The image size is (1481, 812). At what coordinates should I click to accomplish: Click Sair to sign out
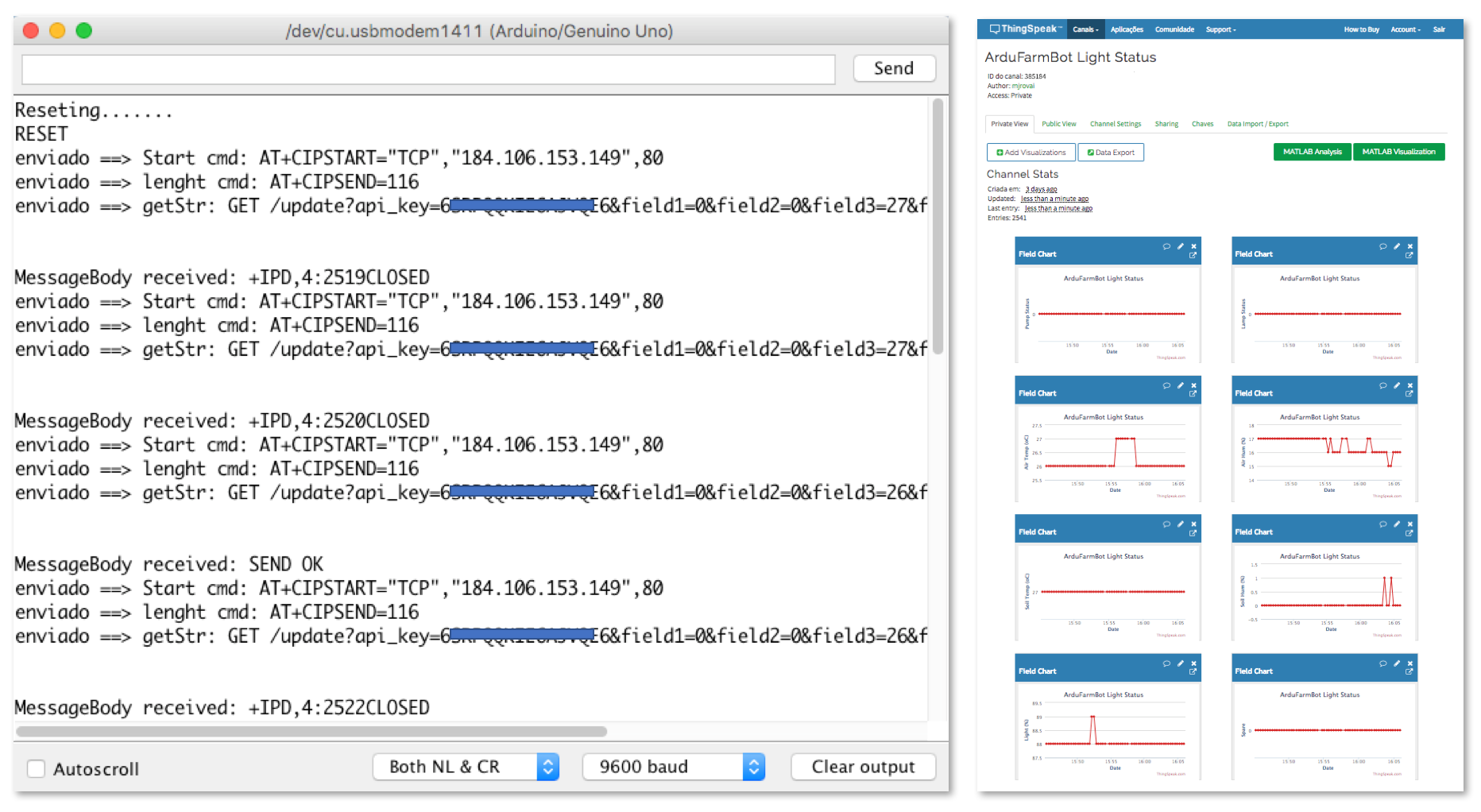click(1439, 29)
